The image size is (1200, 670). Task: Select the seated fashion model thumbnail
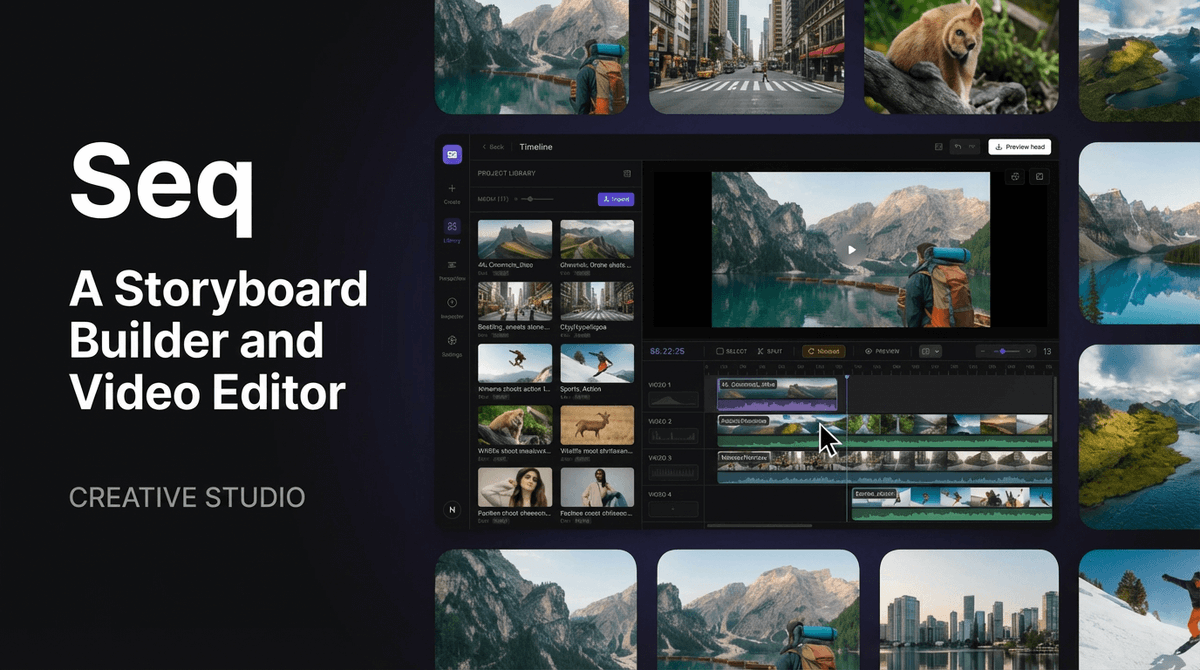click(597, 487)
